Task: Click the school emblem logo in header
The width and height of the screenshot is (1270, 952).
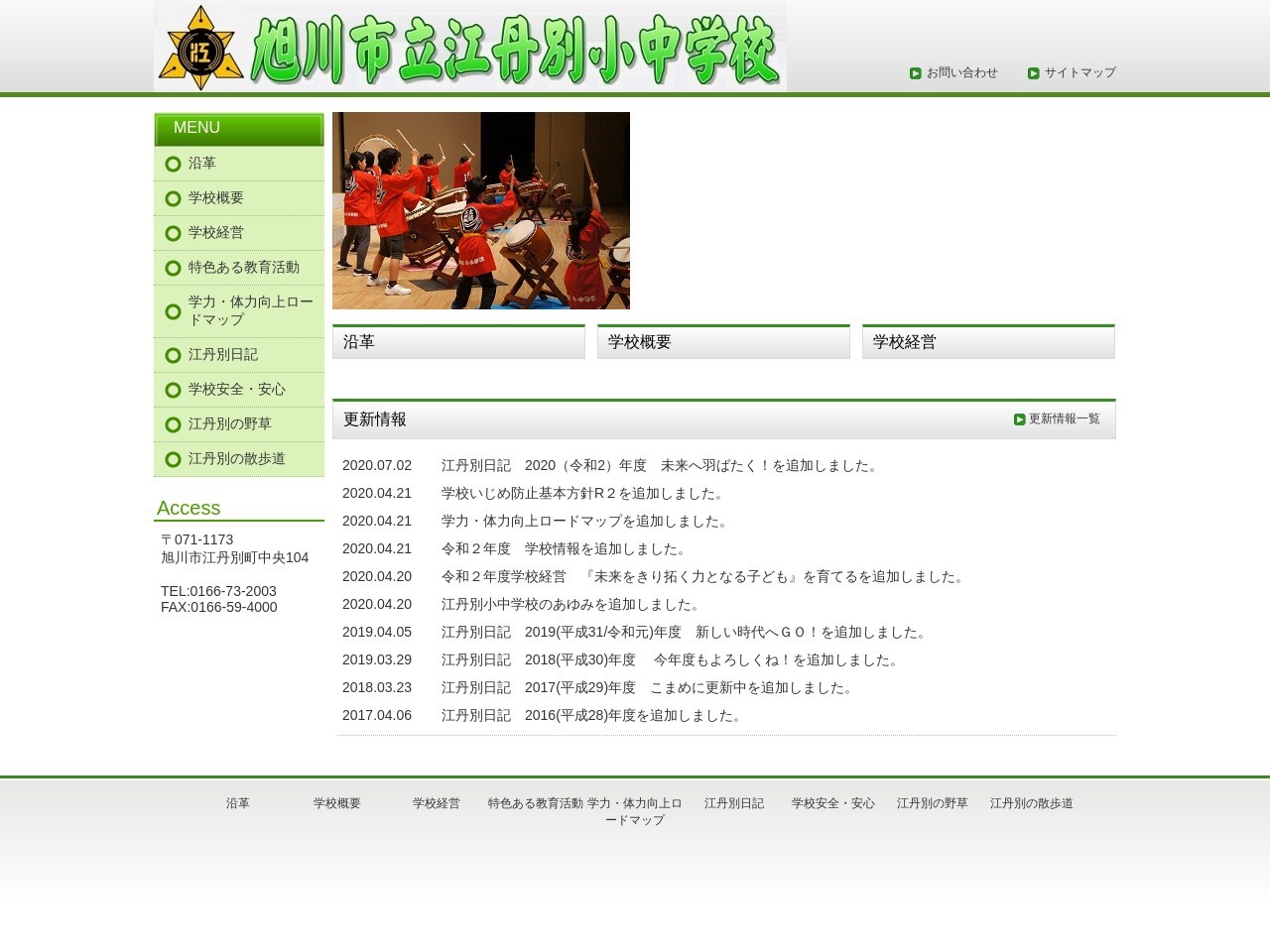Action: [201, 47]
